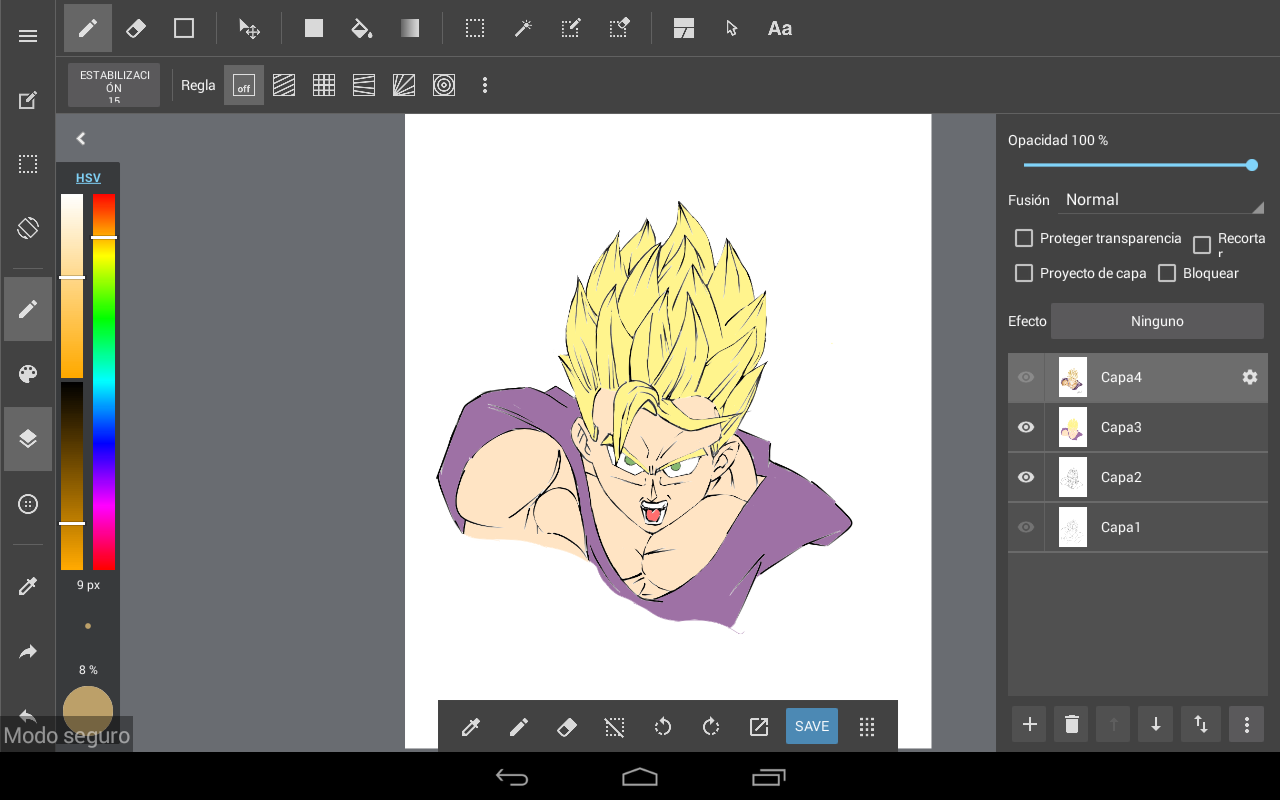Select the Bucket fill tool
The image size is (1280, 800).
point(362,29)
